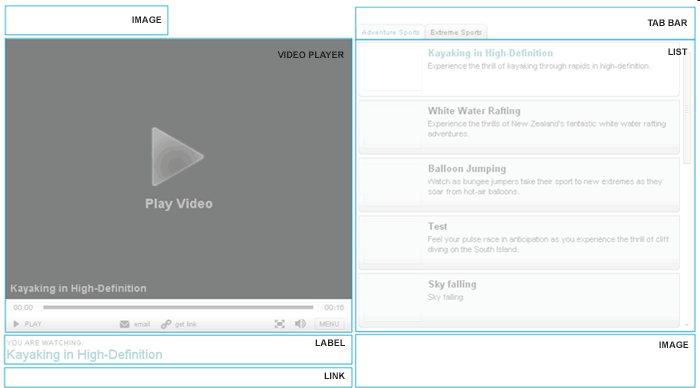Click the email envelope icon
Image resolution: width=700 pixels, height=388 pixels.
125,324
